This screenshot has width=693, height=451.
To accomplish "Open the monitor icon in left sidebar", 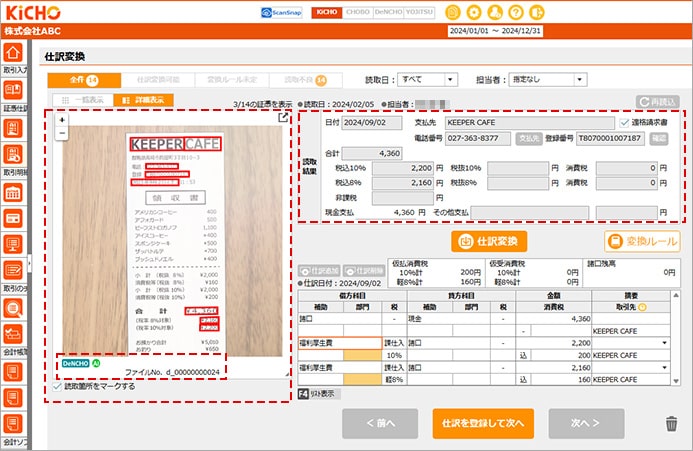I will pos(13,244).
